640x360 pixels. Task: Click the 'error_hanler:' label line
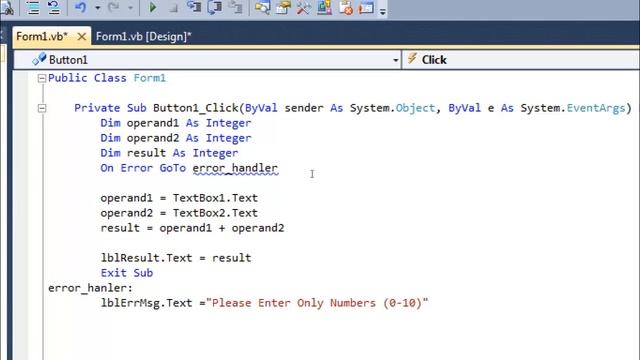pyautogui.click(x=91, y=288)
